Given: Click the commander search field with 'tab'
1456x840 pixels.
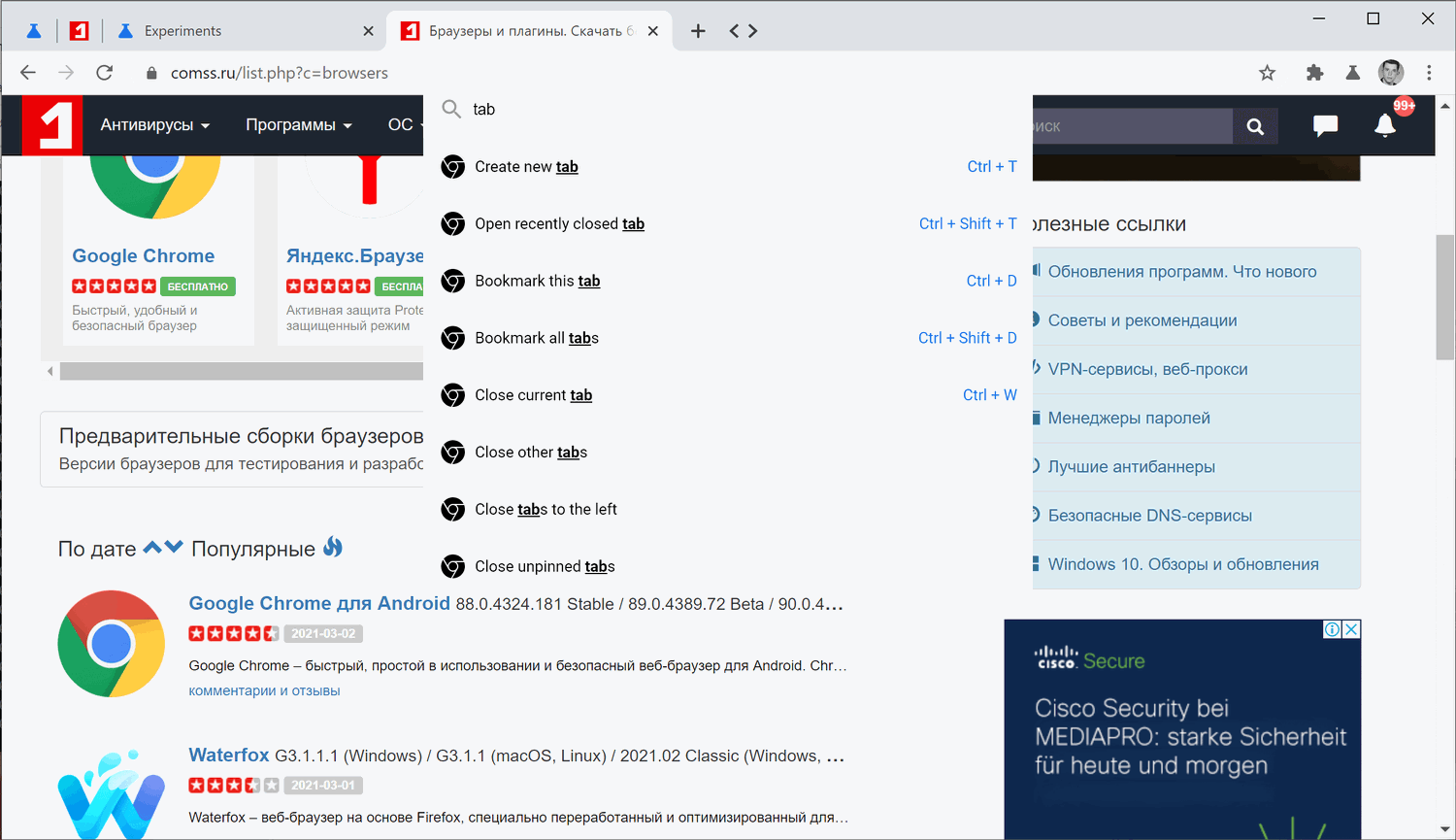Looking at the screenshot, I should tap(728, 110).
